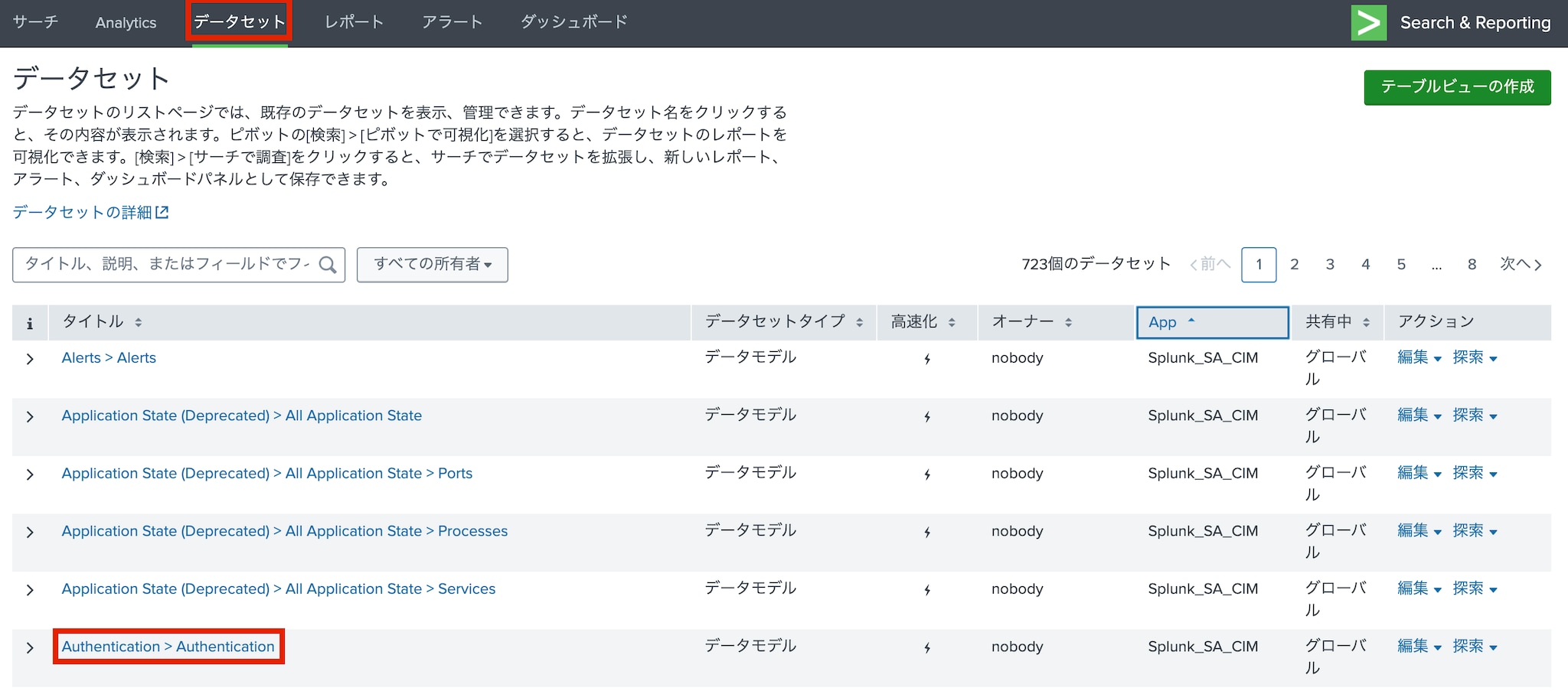The width and height of the screenshot is (1568, 691).
Task: Sort by 共有中 column
Action: pos(1338,322)
